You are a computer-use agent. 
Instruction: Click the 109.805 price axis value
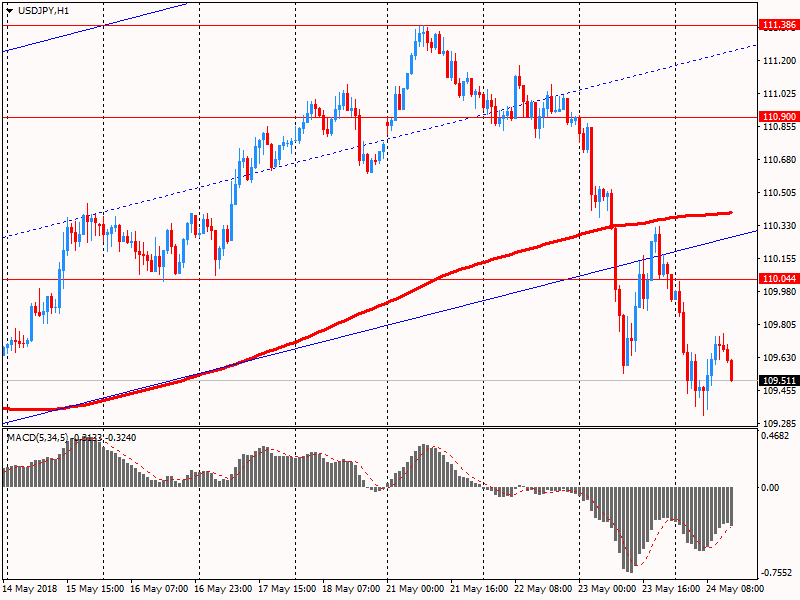pyautogui.click(x=779, y=325)
